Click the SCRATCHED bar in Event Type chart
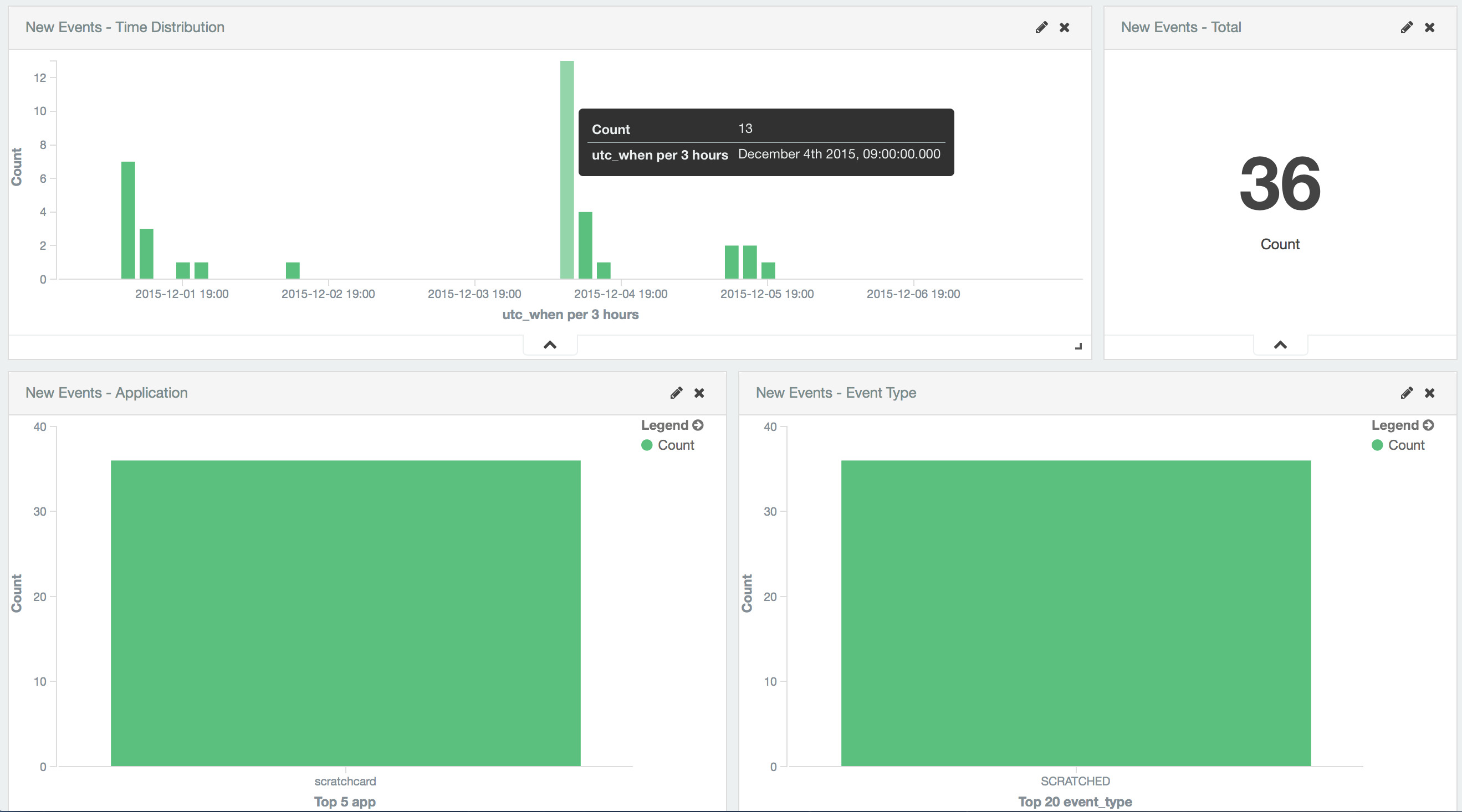The image size is (1462, 812). [x=1076, y=613]
